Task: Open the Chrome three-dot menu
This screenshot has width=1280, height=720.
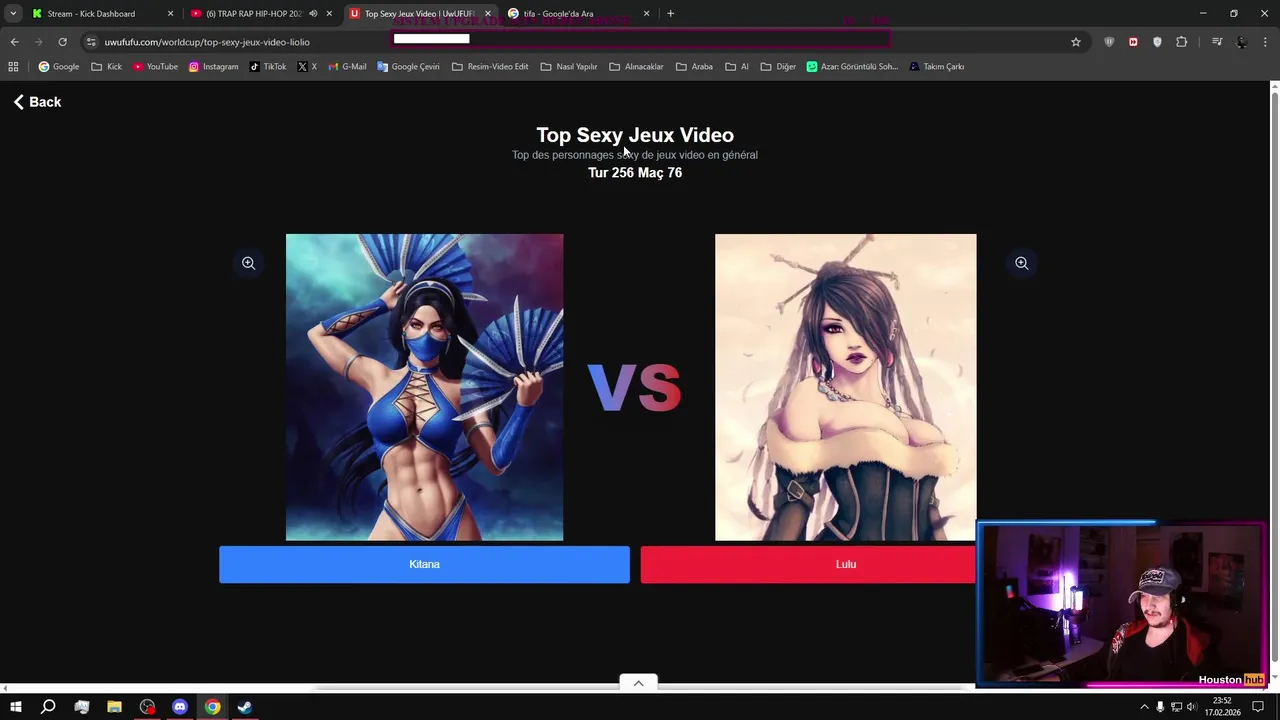Action: coord(1266,42)
